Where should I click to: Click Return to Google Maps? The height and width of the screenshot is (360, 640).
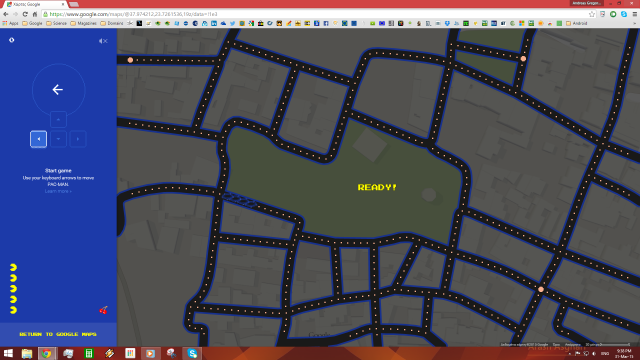[x=58, y=334]
